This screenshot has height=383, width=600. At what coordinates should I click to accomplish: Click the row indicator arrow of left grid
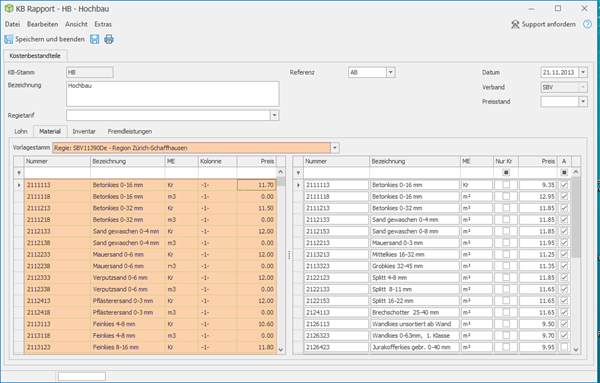[19, 185]
